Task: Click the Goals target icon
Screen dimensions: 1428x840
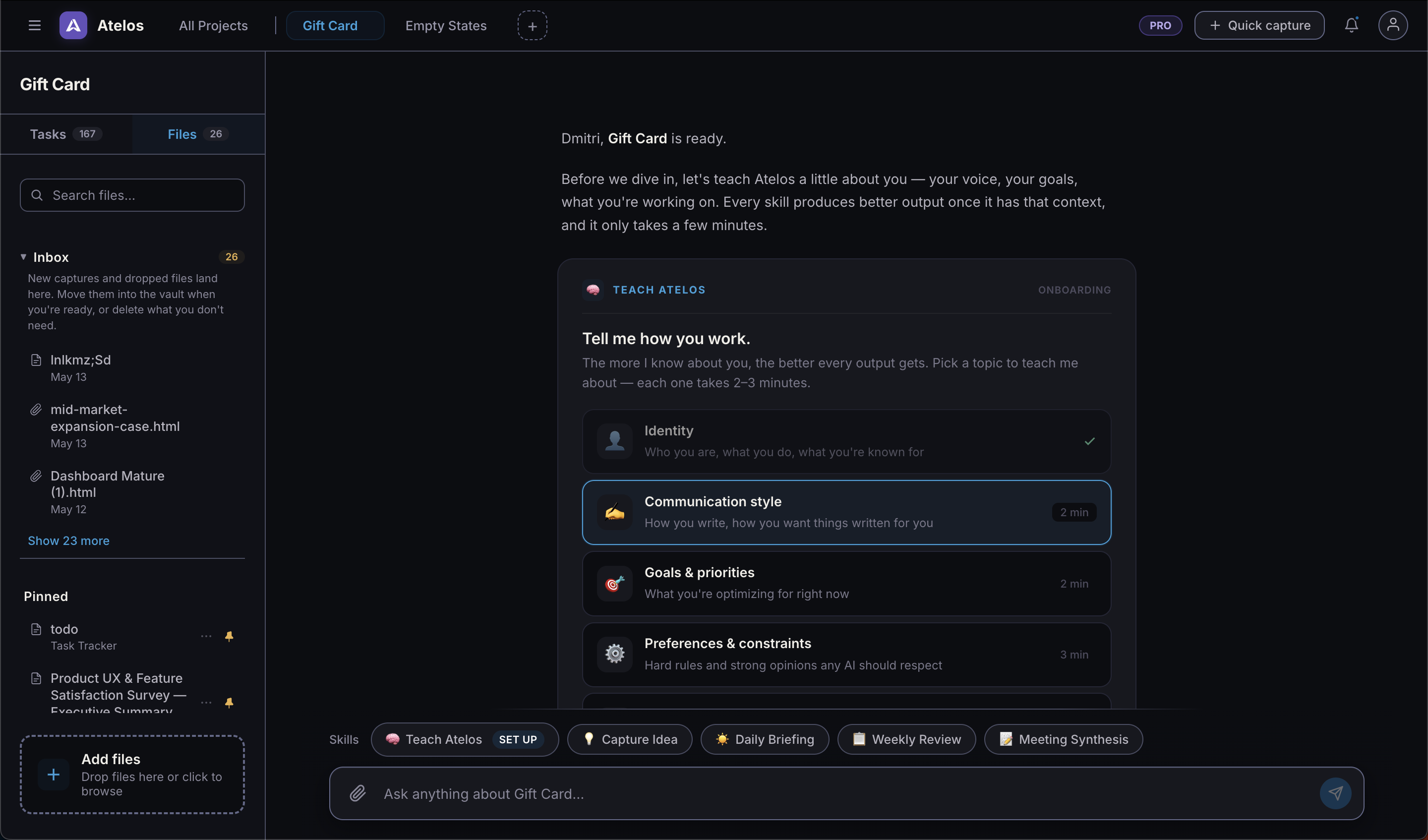Action: [615, 583]
